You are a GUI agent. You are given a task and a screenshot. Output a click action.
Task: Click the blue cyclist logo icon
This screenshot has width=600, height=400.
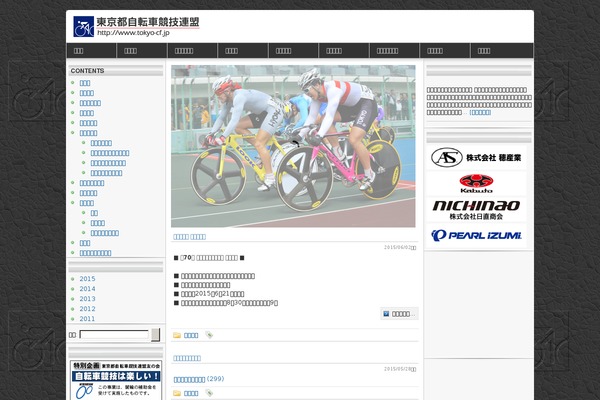pos(83,26)
